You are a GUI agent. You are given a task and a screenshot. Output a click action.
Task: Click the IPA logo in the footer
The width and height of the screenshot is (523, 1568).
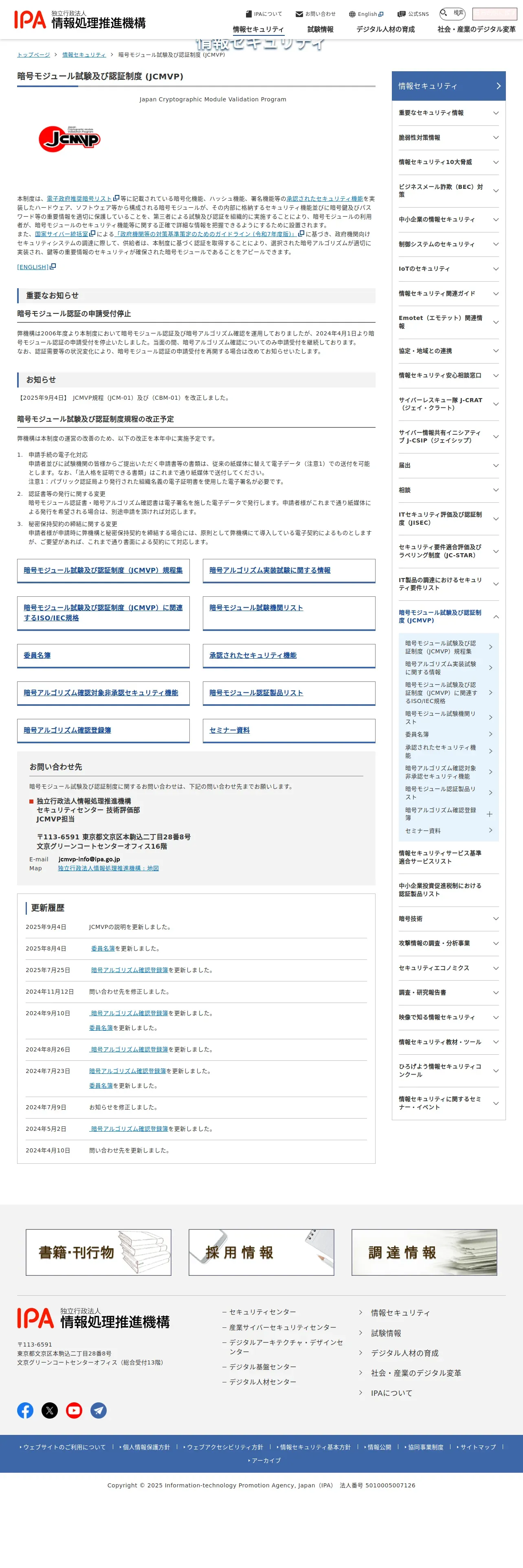click(x=93, y=1318)
